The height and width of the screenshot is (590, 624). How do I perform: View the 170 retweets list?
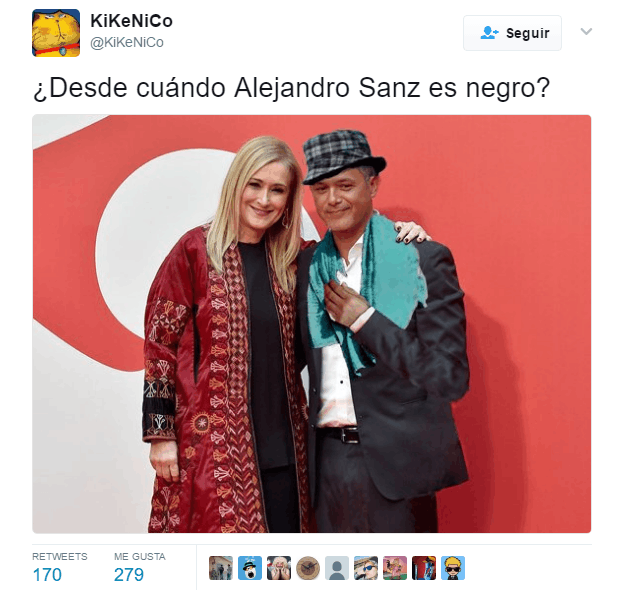tap(47, 575)
